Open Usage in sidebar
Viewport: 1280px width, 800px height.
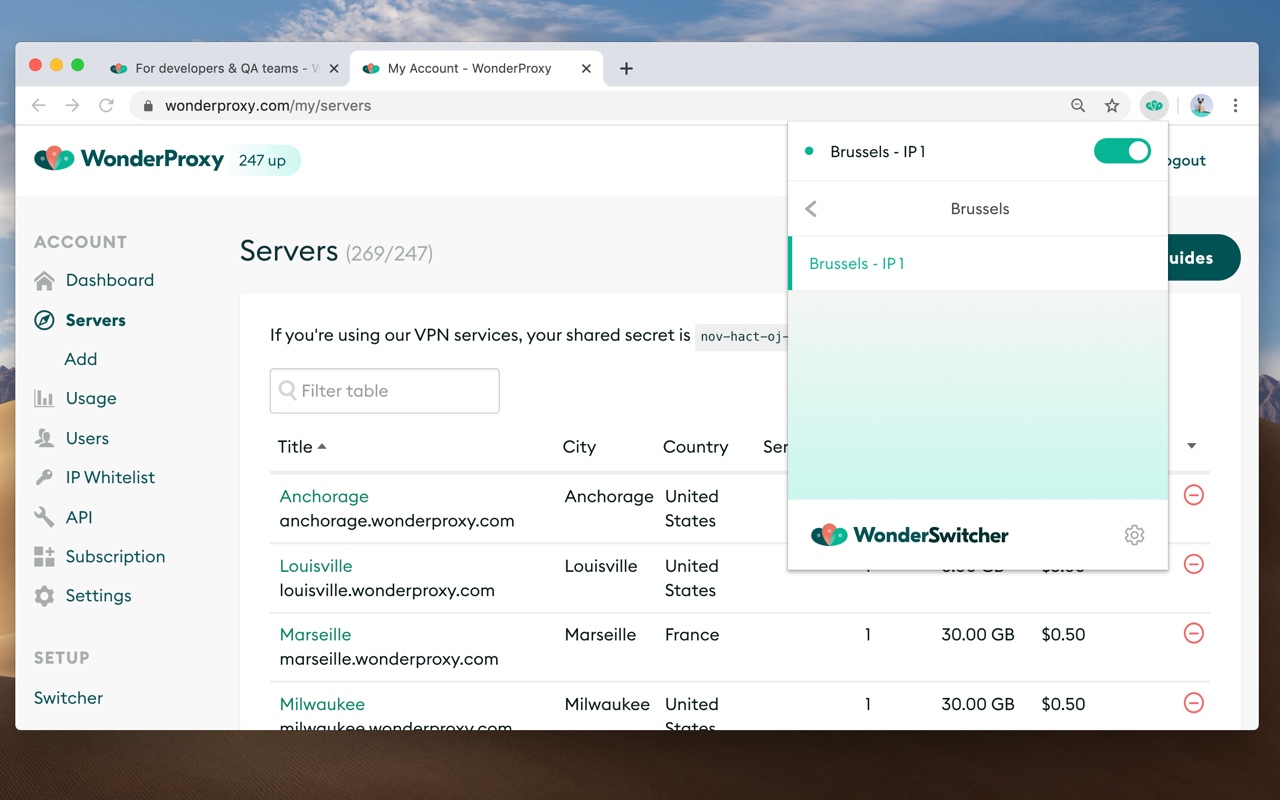[x=91, y=398]
